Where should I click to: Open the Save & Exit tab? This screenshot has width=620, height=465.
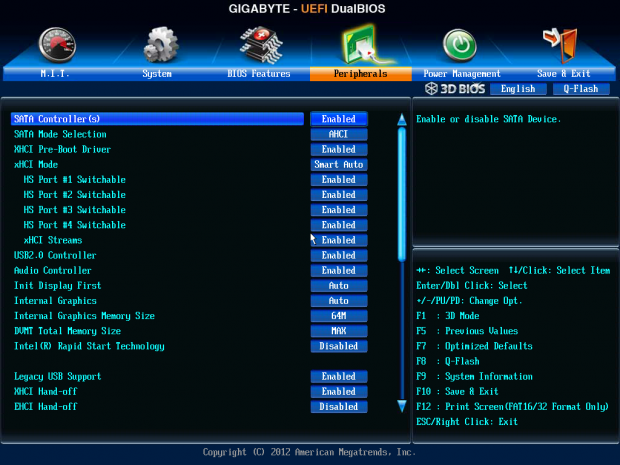[564, 74]
